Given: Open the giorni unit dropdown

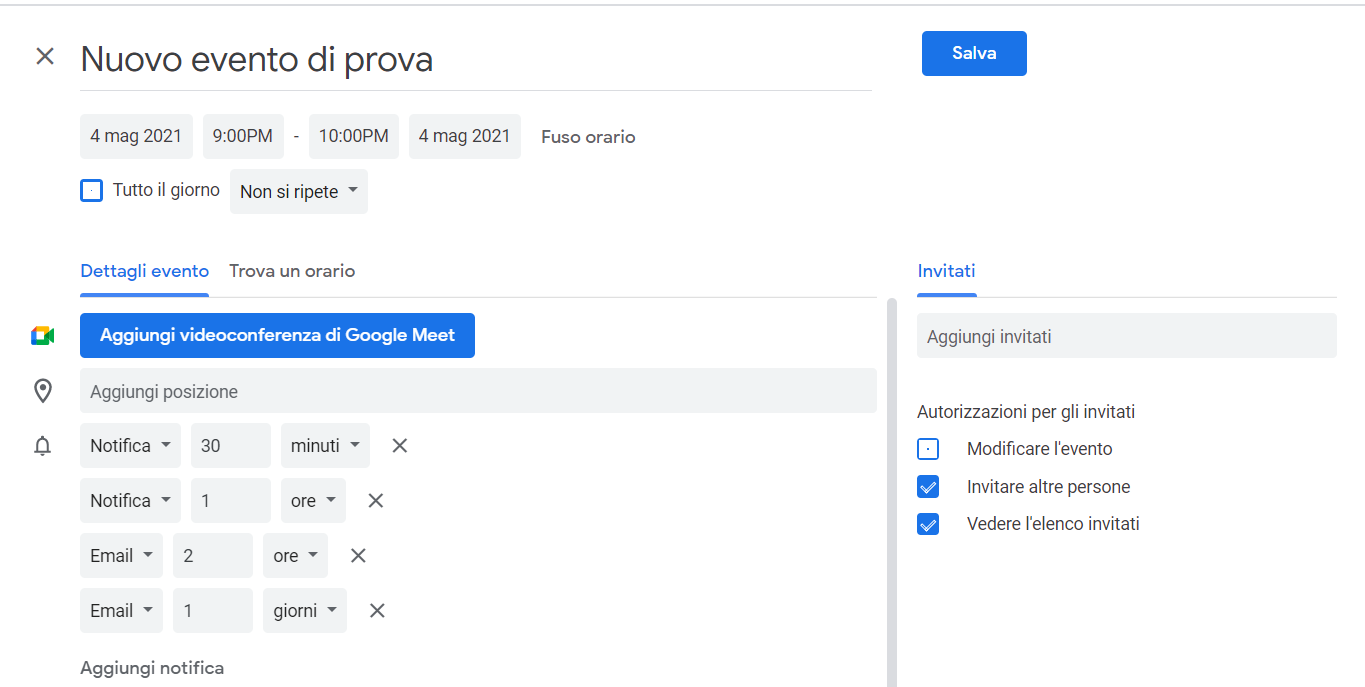Looking at the screenshot, I should [x=305, y=611].
